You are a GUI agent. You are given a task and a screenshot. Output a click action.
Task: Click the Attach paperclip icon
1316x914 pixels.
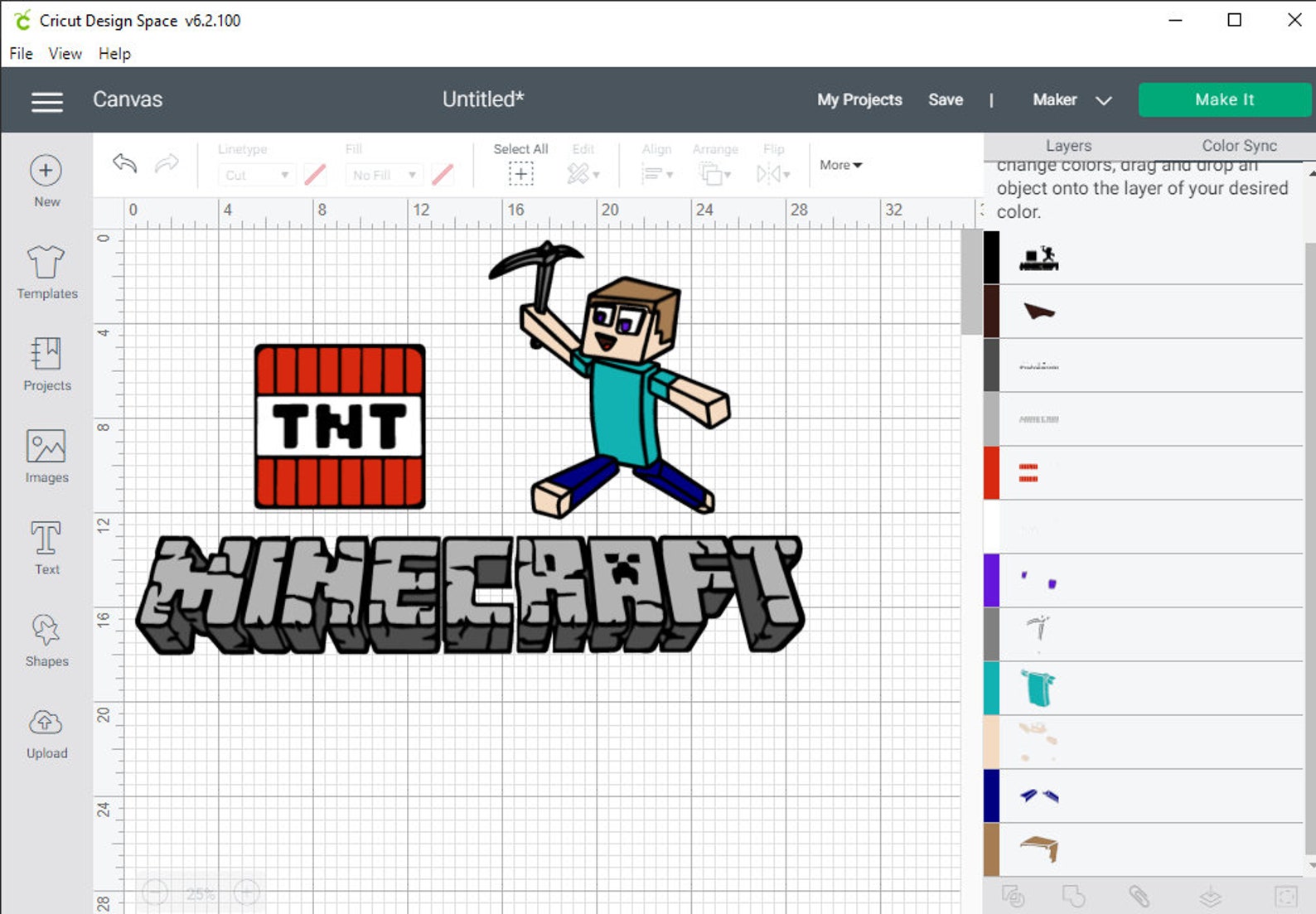pyautogui.click(x=1139, y=896)
